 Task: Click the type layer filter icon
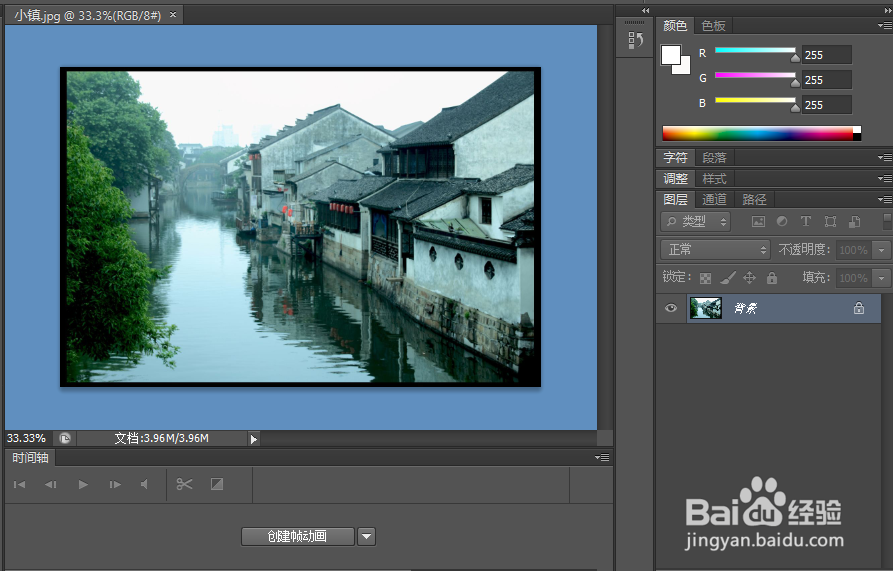pyautogui.click(x=806, y=221)
